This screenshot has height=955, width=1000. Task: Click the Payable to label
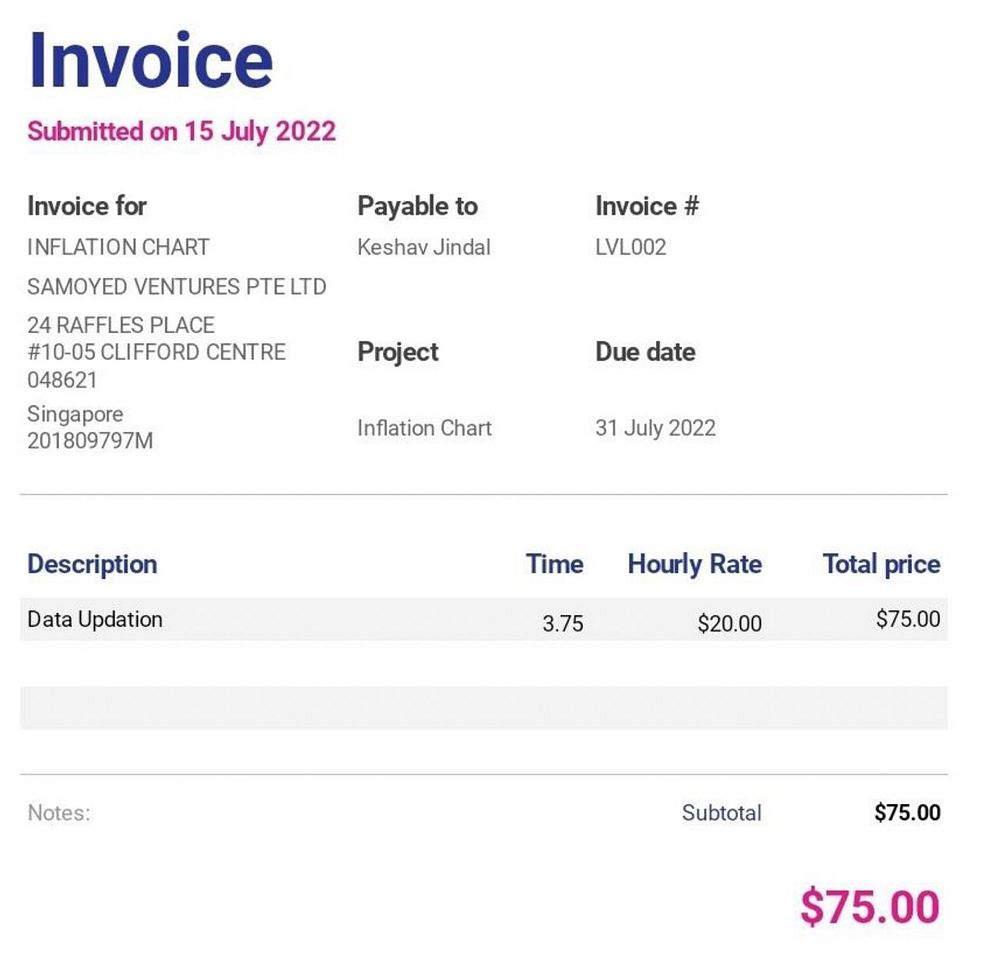pos(418,206)
